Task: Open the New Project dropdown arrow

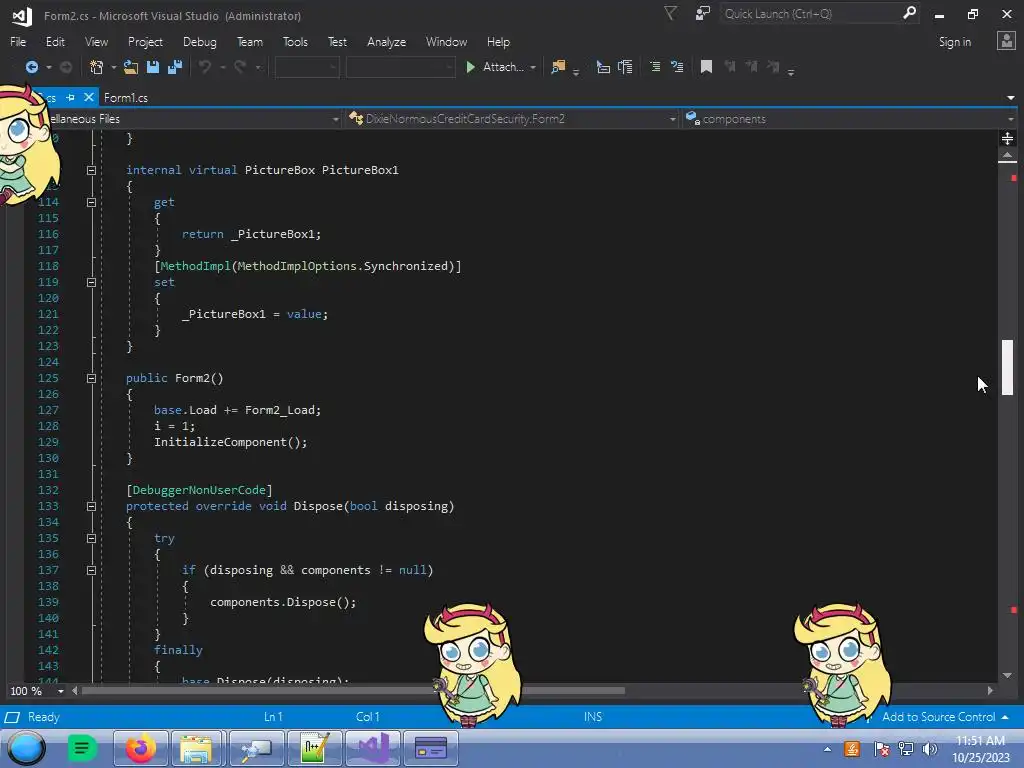Action: pyautogui.click(x=114, y=67)
